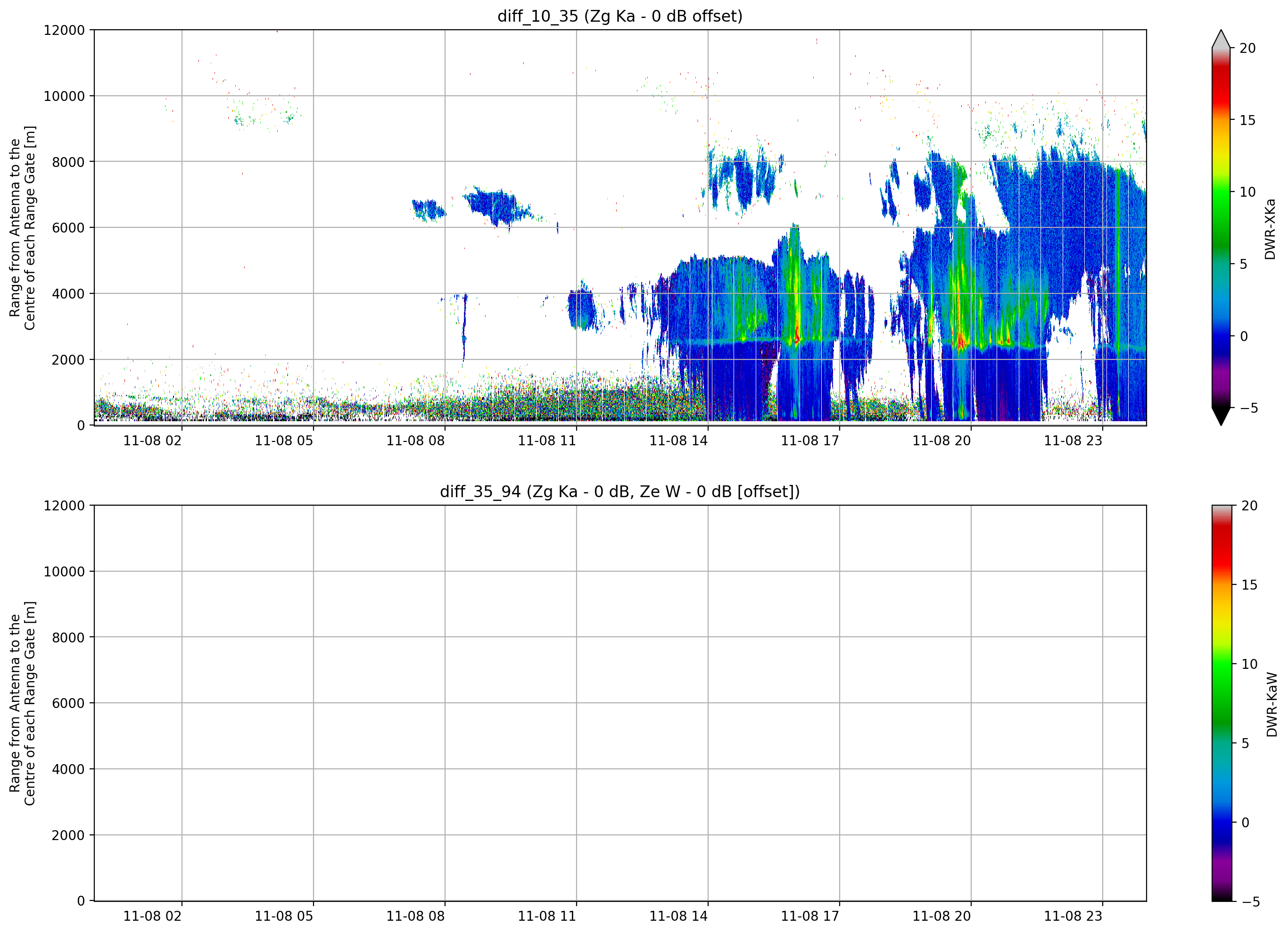Click the 5 tick on DWR-XKa colorbar
This screenshot has height=933, width=1288.
click(x=1243, y=264)
